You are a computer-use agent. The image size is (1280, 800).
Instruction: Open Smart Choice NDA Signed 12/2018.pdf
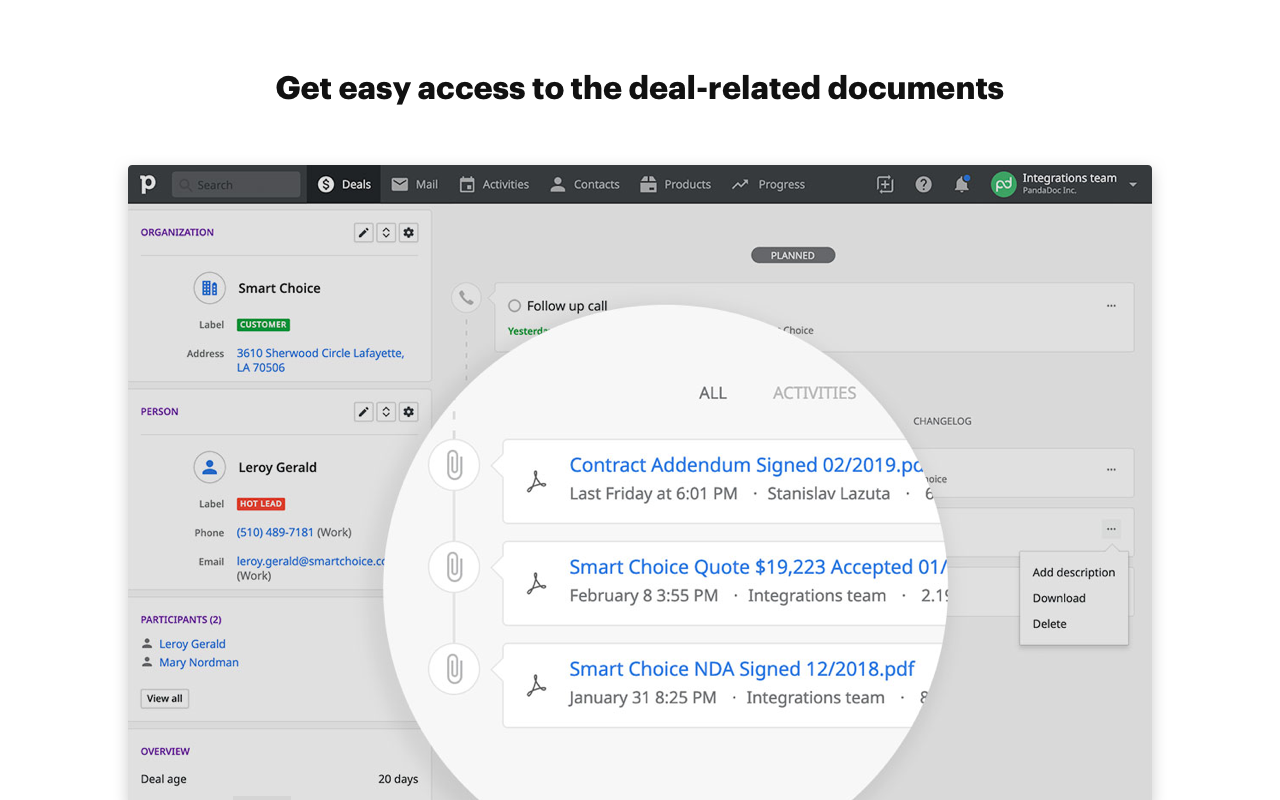point(742,669)
